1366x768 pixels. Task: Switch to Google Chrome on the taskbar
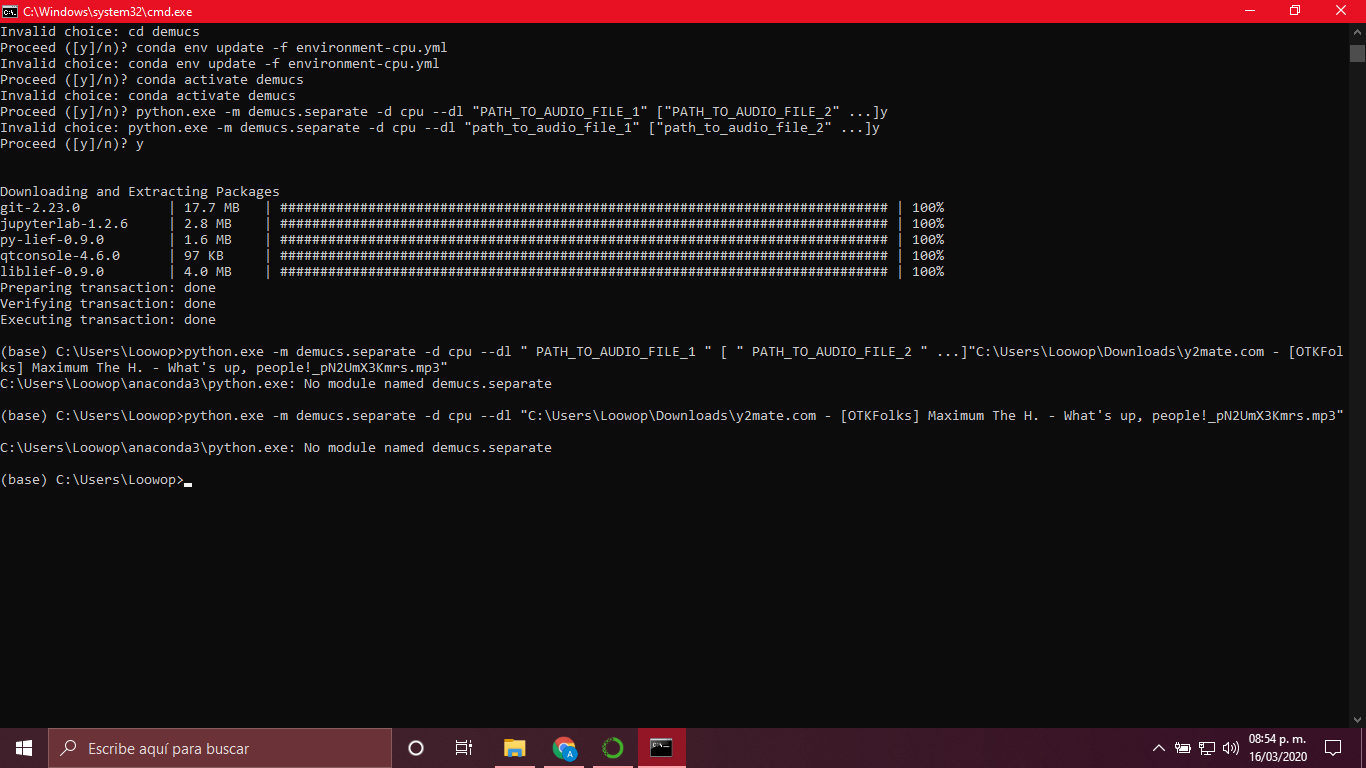[564, 748]
